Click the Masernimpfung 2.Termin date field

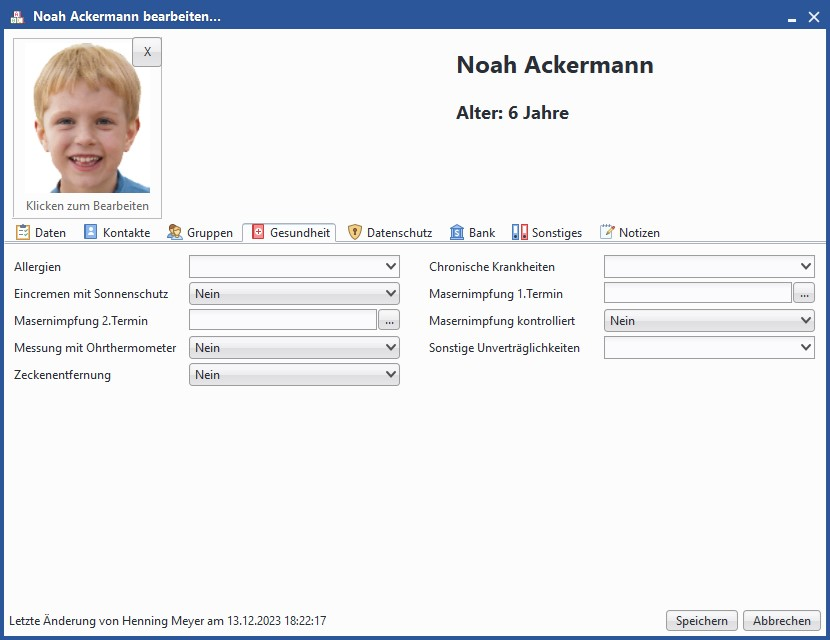click(283, 320)
